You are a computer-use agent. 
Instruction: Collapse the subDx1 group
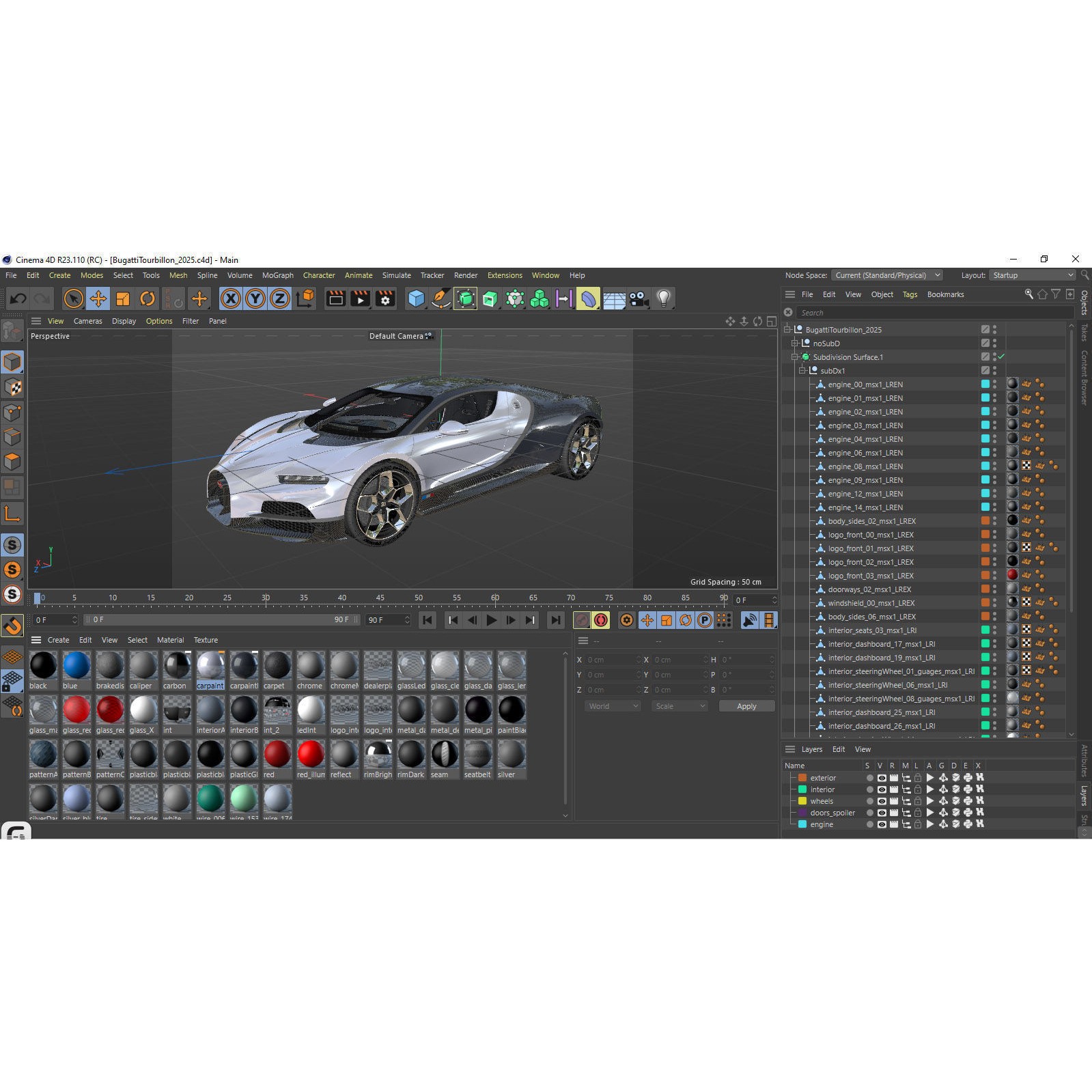point(802,371)
